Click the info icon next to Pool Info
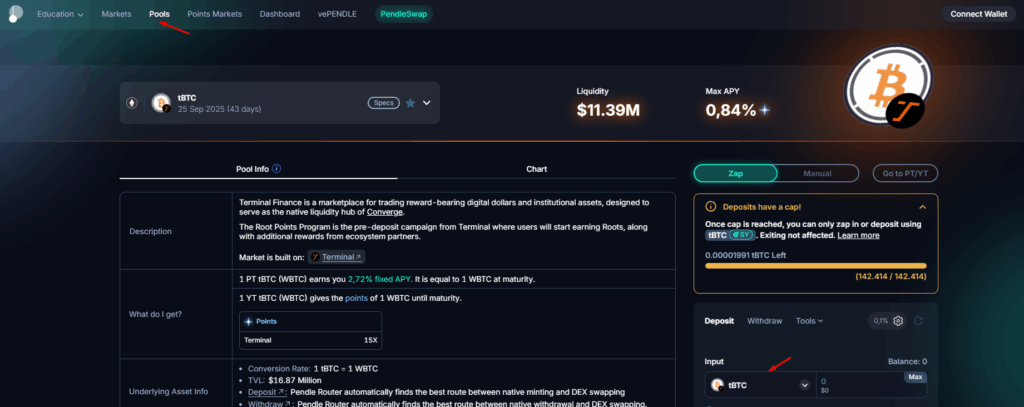 [277, 169]
